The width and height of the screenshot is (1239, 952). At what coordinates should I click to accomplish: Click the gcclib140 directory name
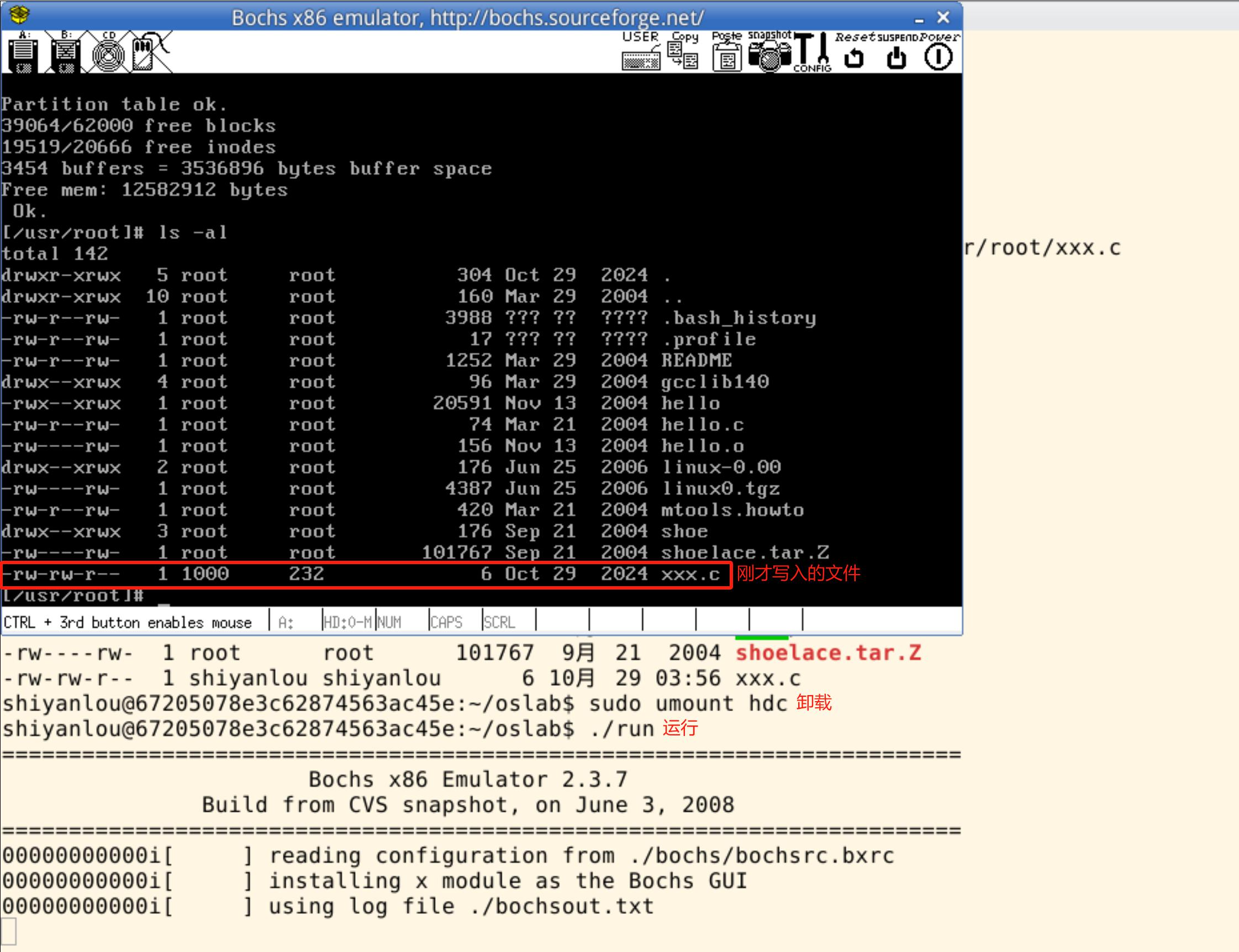715,382
